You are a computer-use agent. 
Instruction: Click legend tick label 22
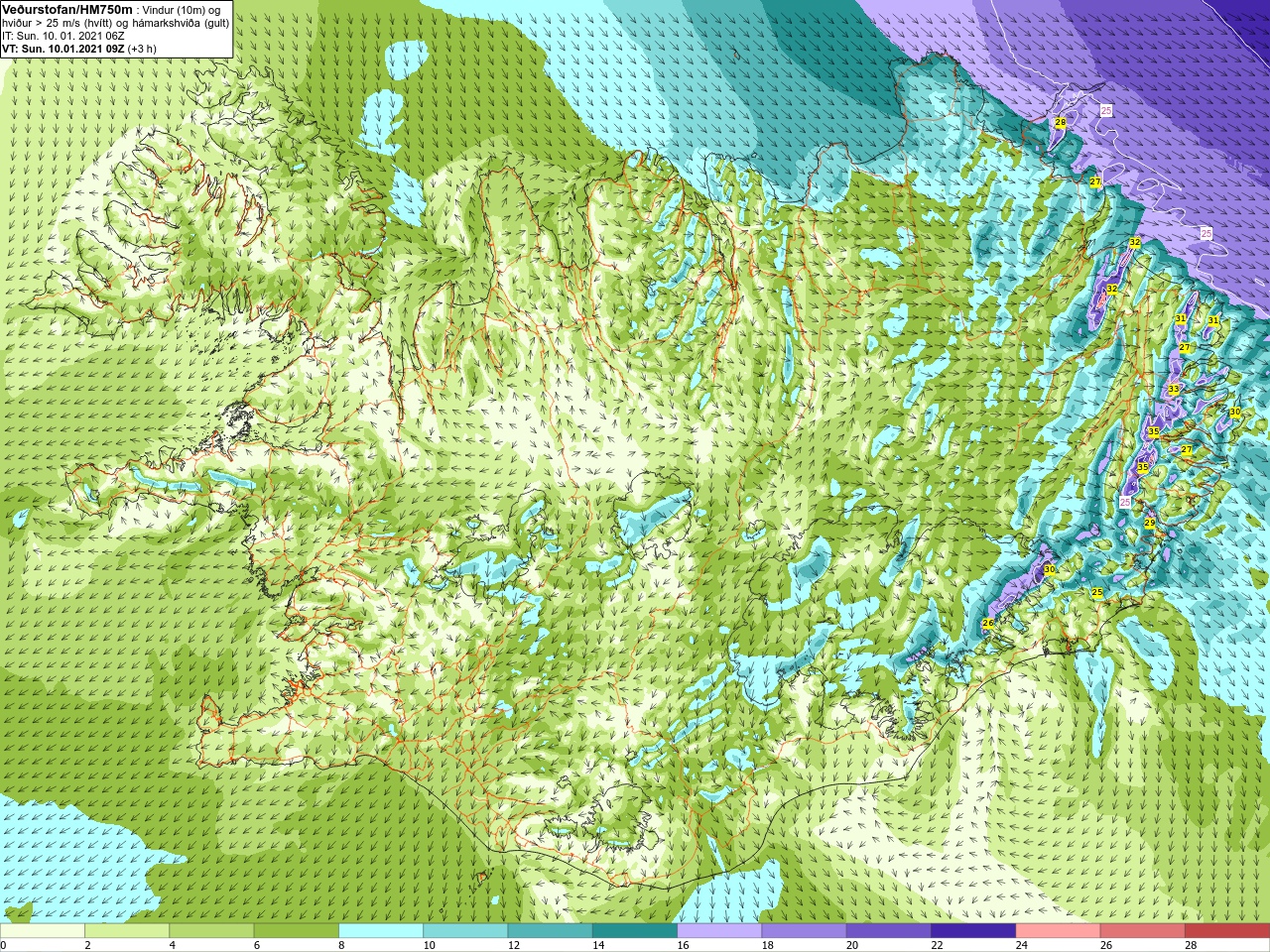(937, 945)
